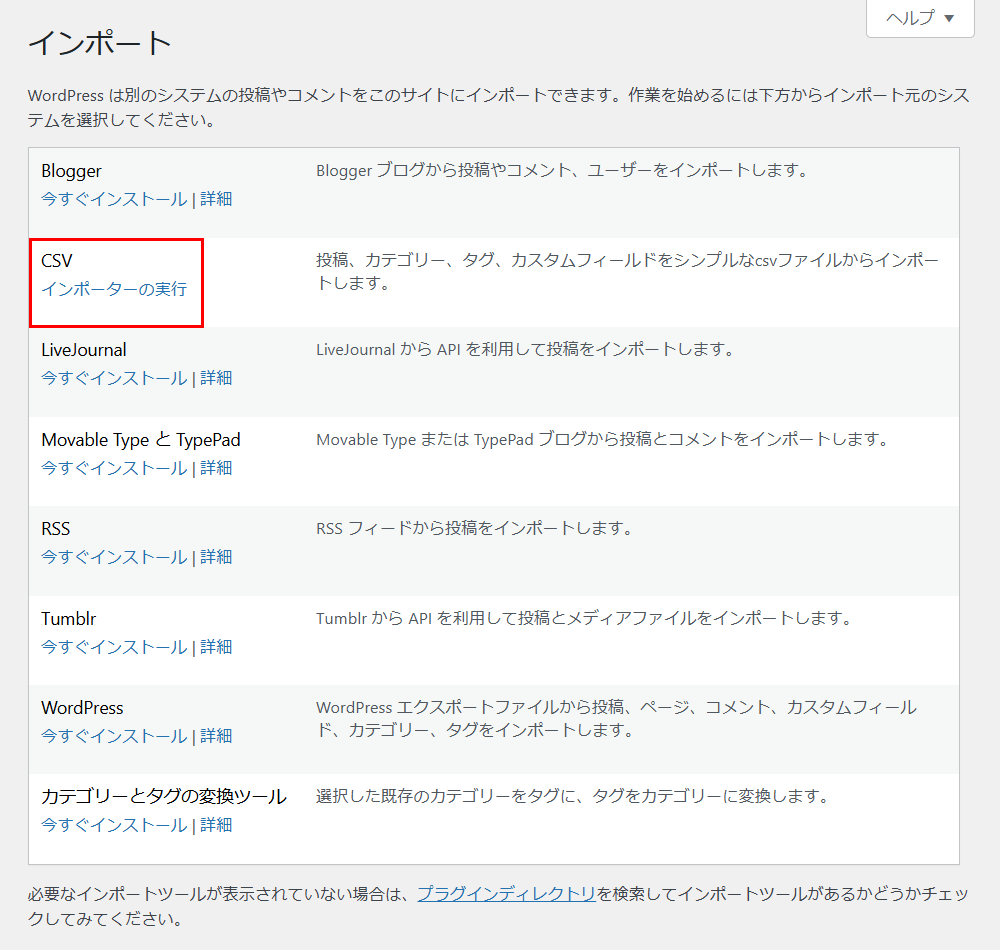Viewport: 1000px width, 950px height.
Task: Open the Tumblr importer details page
Action: [x=217, y=646]
